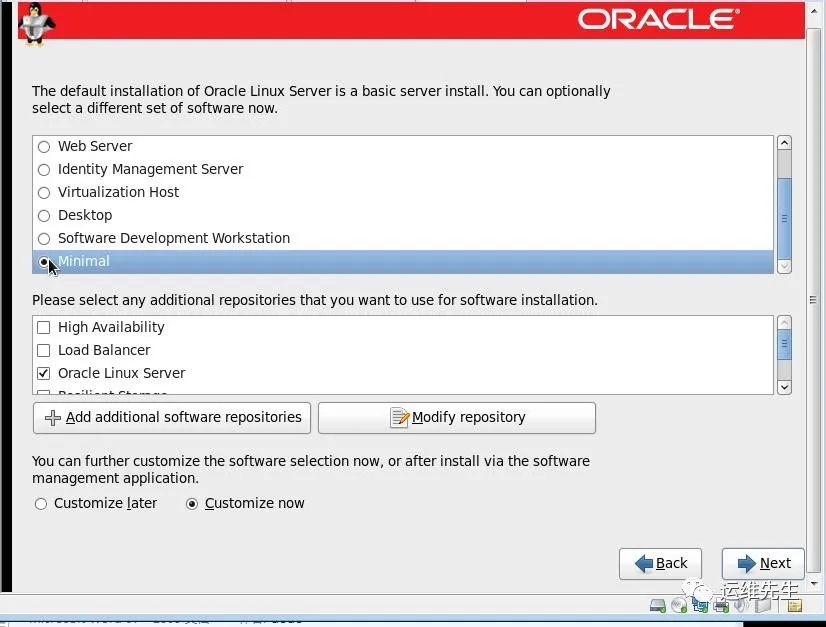This screenshot has height=627, width=826.
Task: Click Add additional software repositories button
Action: 172,418
